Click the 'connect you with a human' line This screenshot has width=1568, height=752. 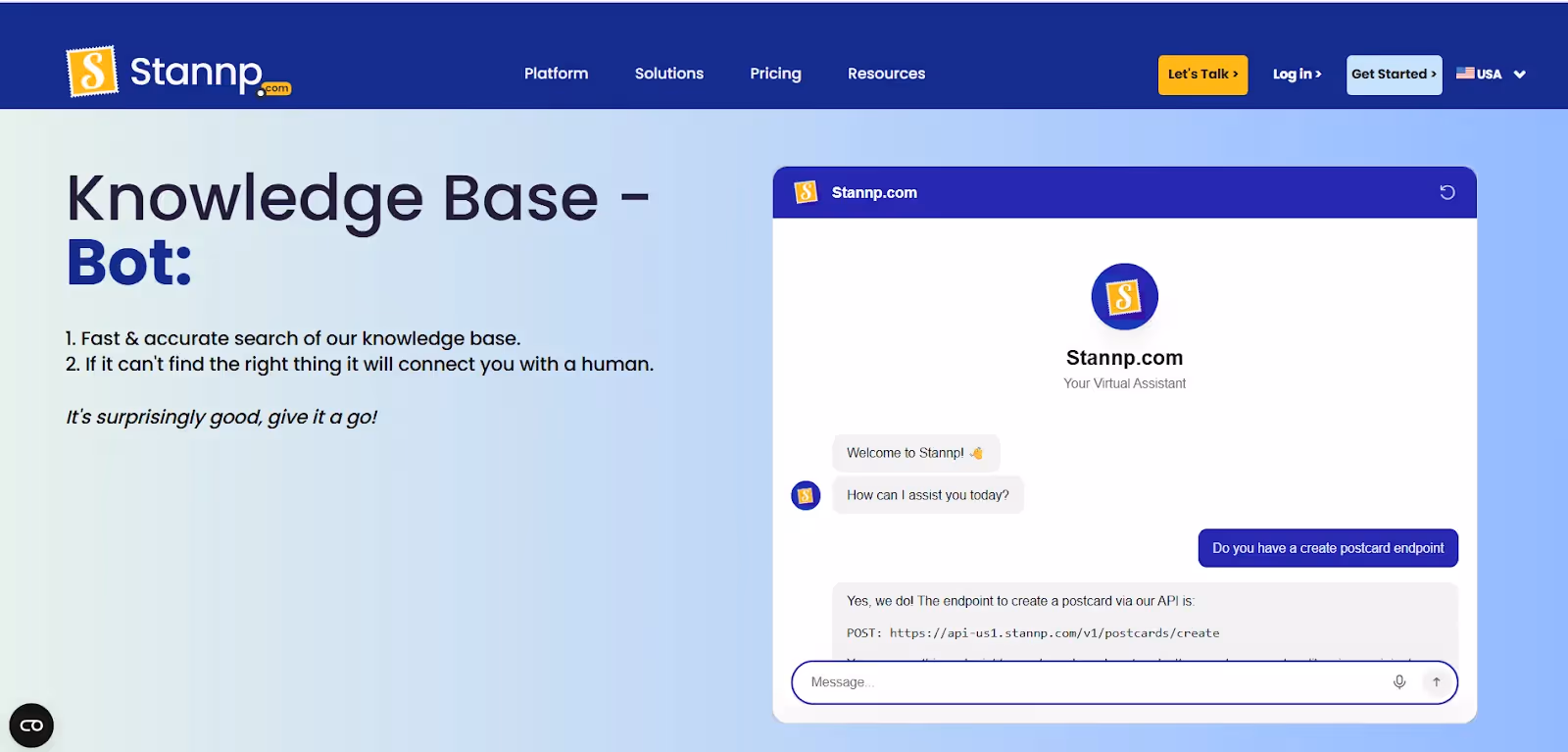tap(360, 364)
